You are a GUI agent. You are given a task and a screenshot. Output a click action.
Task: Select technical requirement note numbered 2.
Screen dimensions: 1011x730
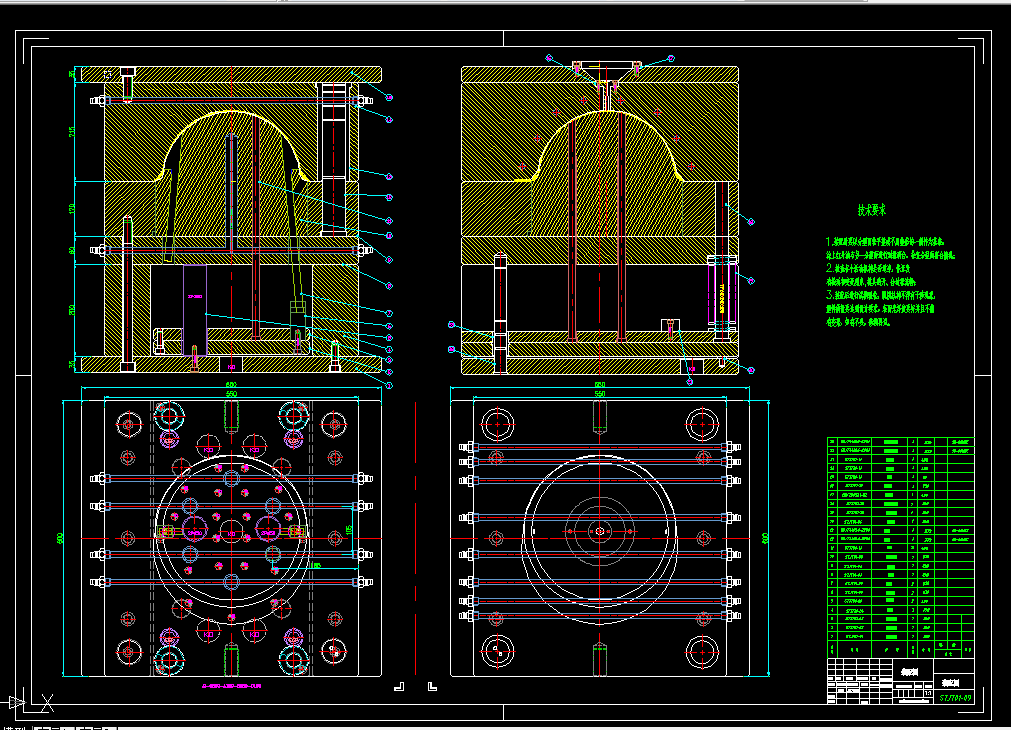click(x=871, y=275)
